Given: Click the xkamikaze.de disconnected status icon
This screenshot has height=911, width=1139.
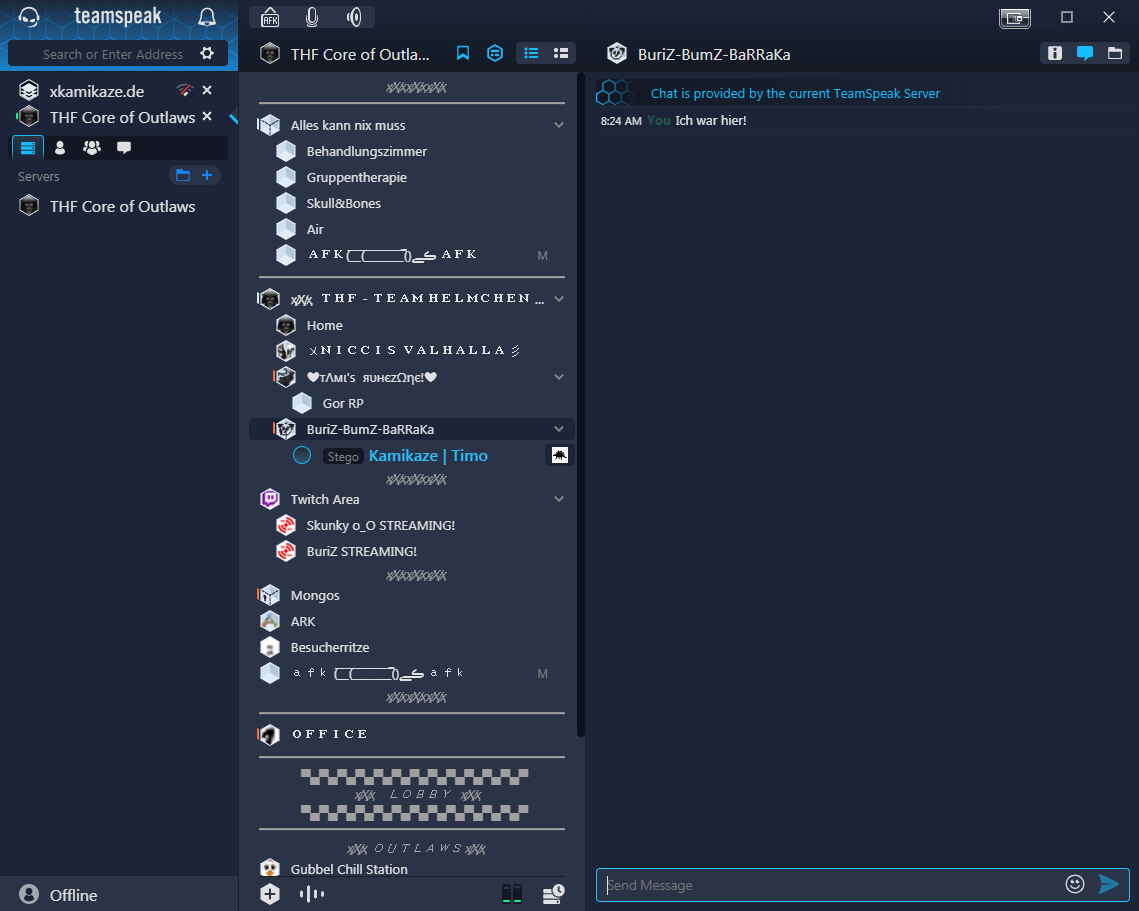Looking at the screenshot, I should 185,90.
